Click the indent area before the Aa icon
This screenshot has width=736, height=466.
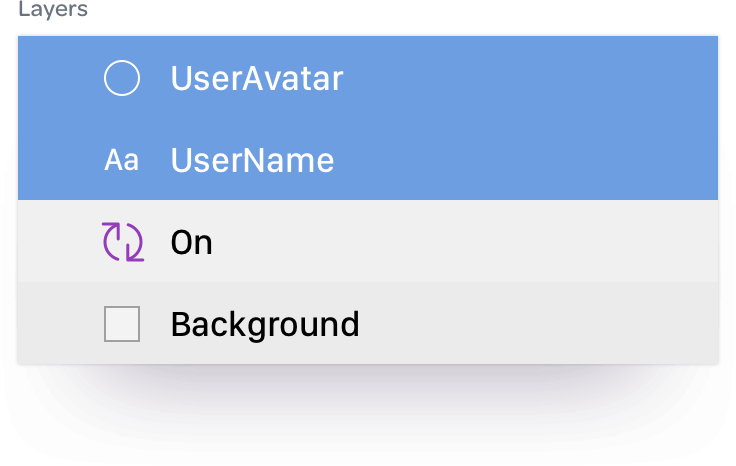[60, 160]
